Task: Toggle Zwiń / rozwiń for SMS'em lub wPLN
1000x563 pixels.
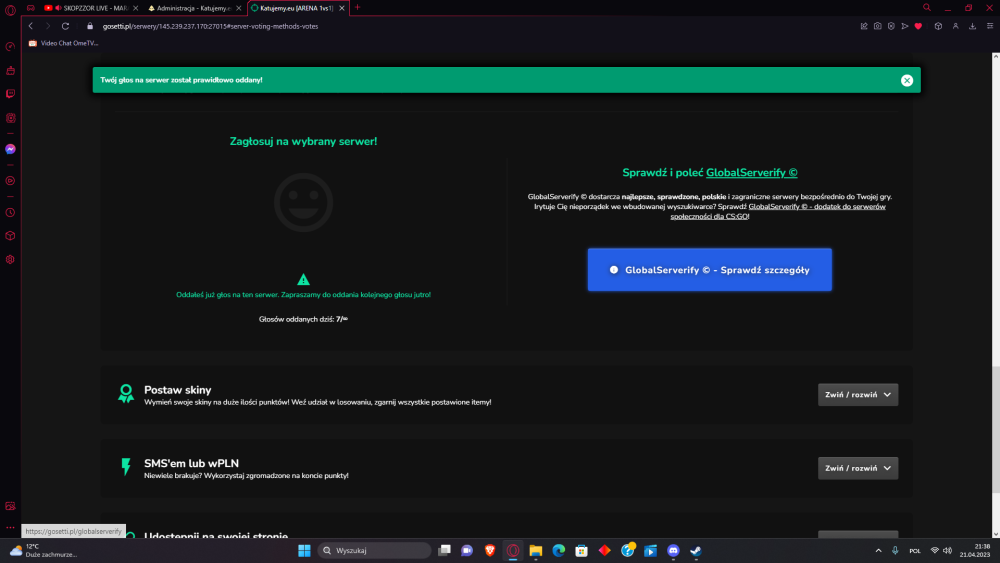Action: (x=858, y=468)
